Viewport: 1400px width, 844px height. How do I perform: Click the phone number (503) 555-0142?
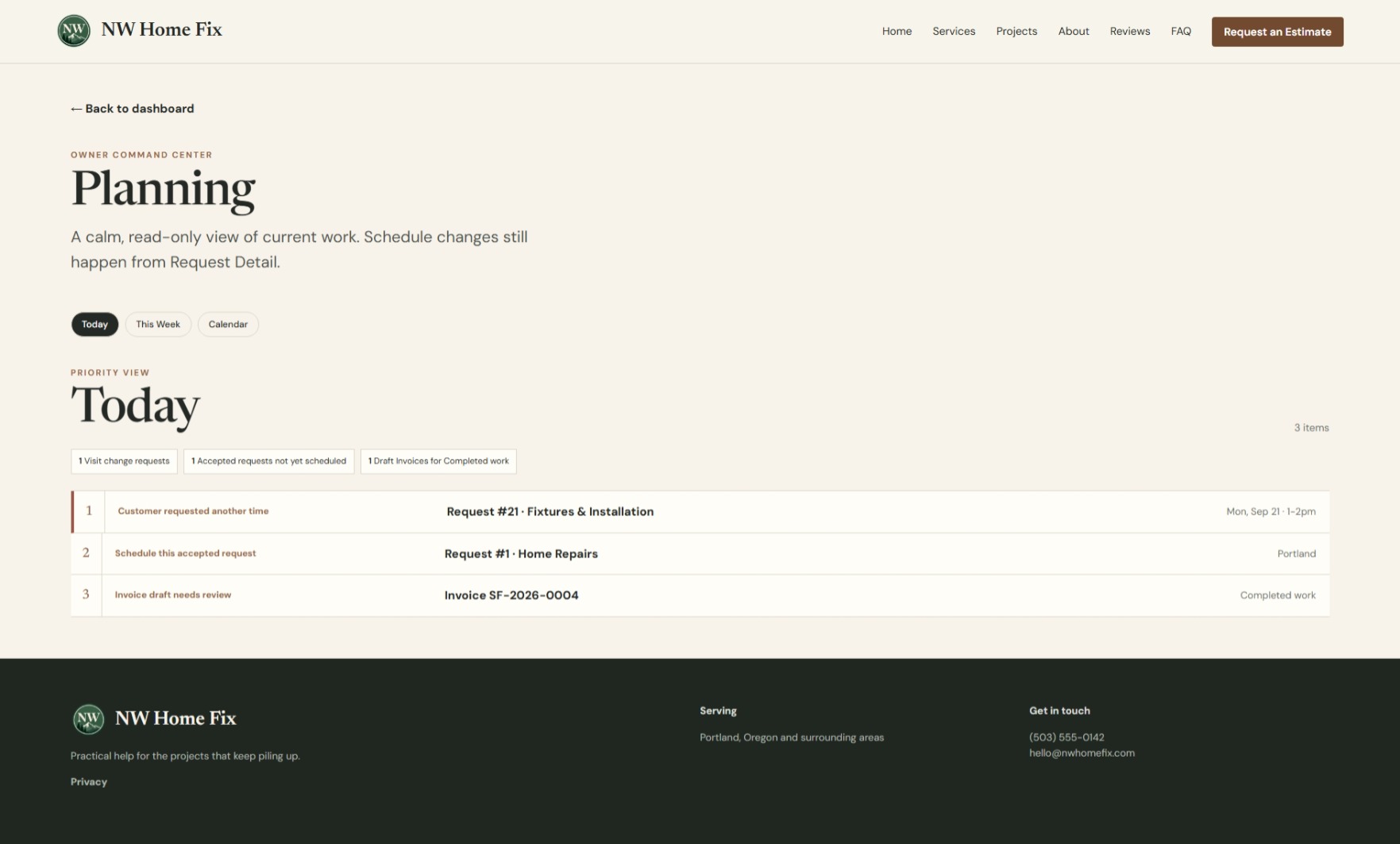coord(1066,737)
